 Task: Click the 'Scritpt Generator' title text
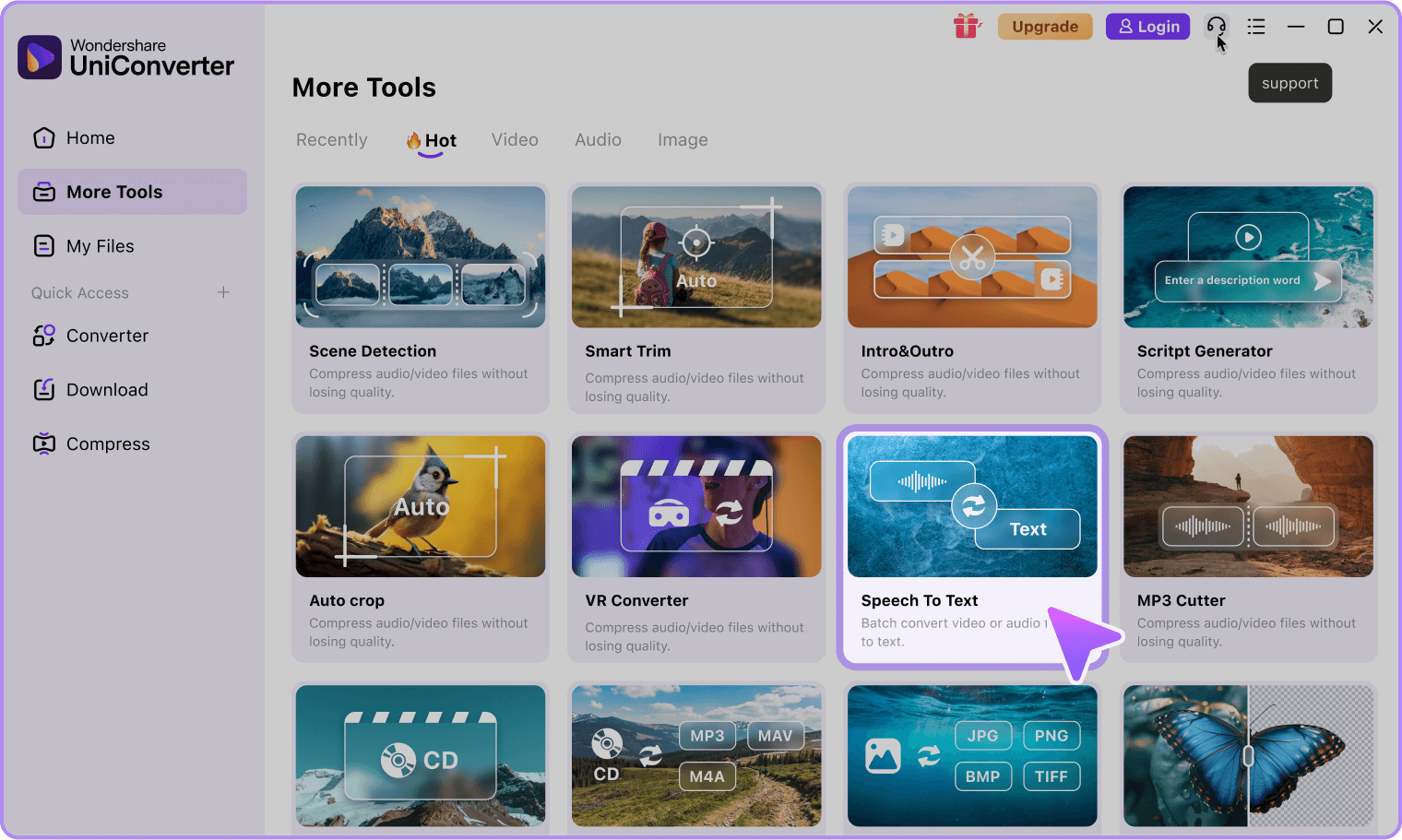pos(1205,351)
